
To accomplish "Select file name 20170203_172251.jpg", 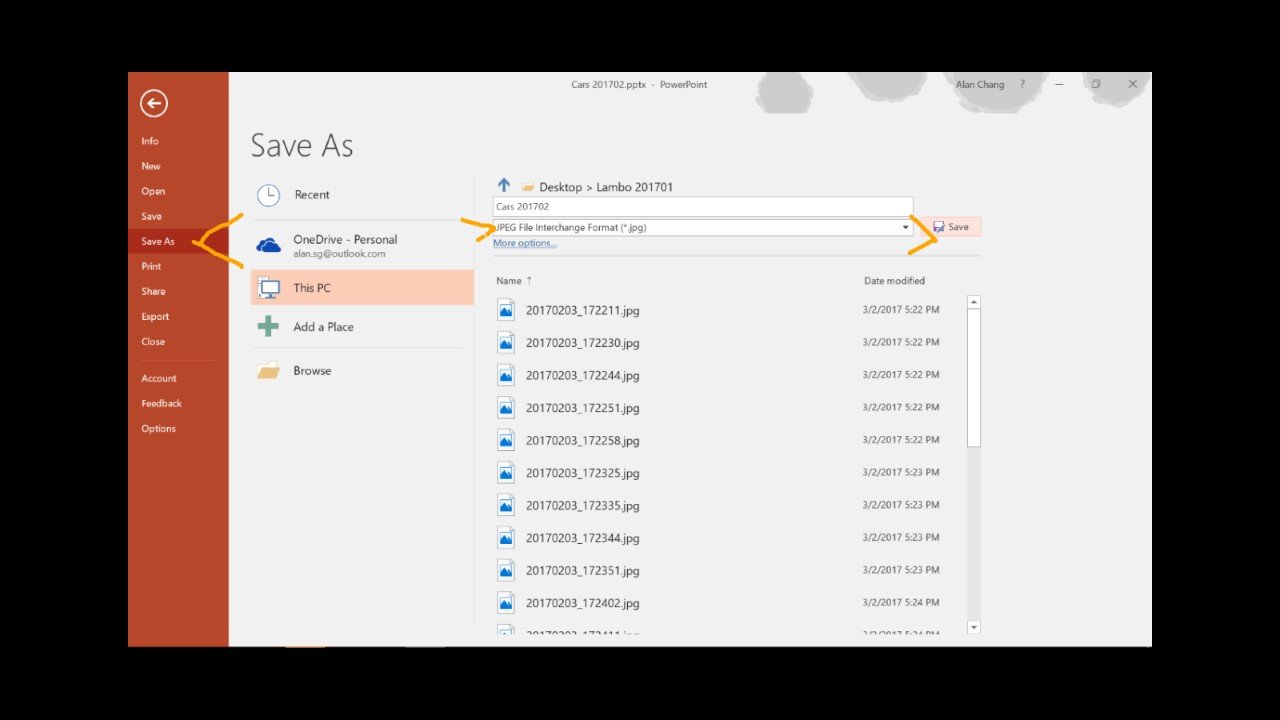I will [582, 408].
